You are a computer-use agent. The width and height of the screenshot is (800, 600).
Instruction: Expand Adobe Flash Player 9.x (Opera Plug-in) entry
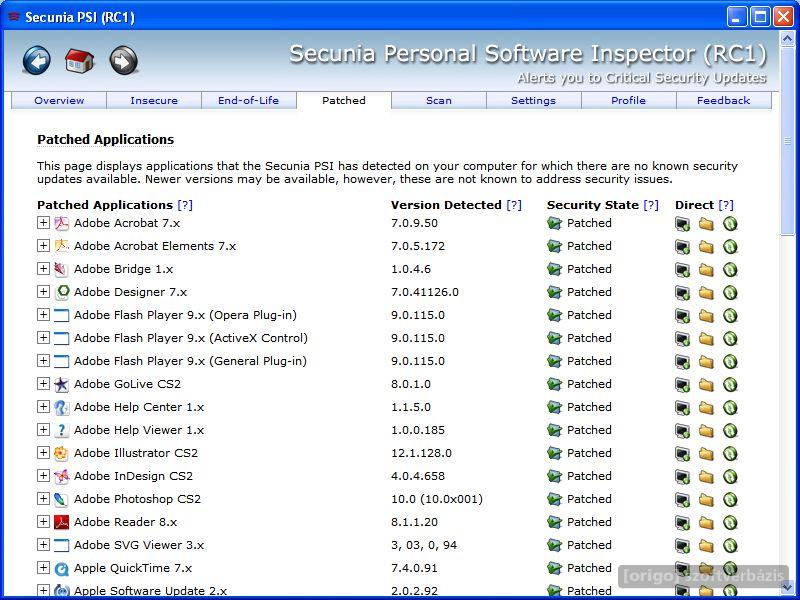pyautogui.click(x=43, y=315)
